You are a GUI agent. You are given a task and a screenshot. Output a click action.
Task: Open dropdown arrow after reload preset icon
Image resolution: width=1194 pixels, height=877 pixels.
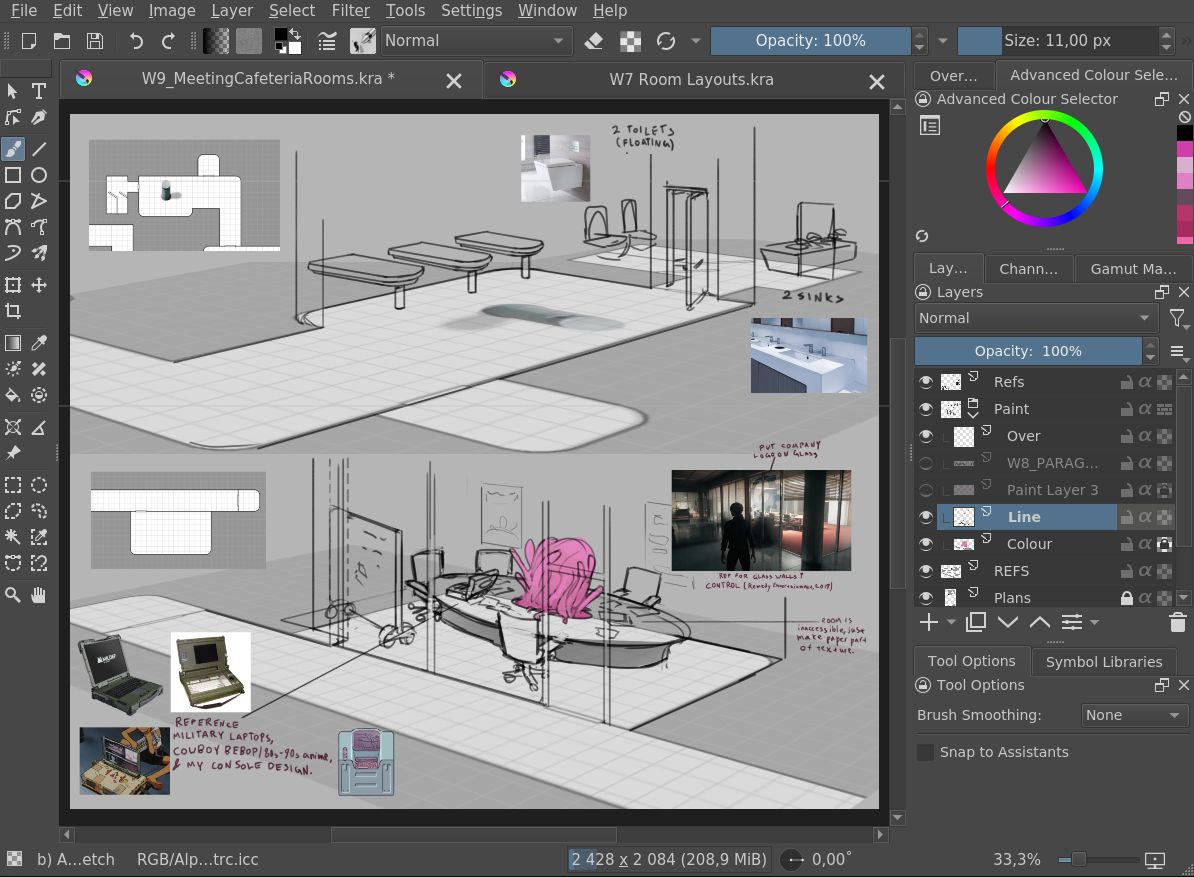[695, 40]
